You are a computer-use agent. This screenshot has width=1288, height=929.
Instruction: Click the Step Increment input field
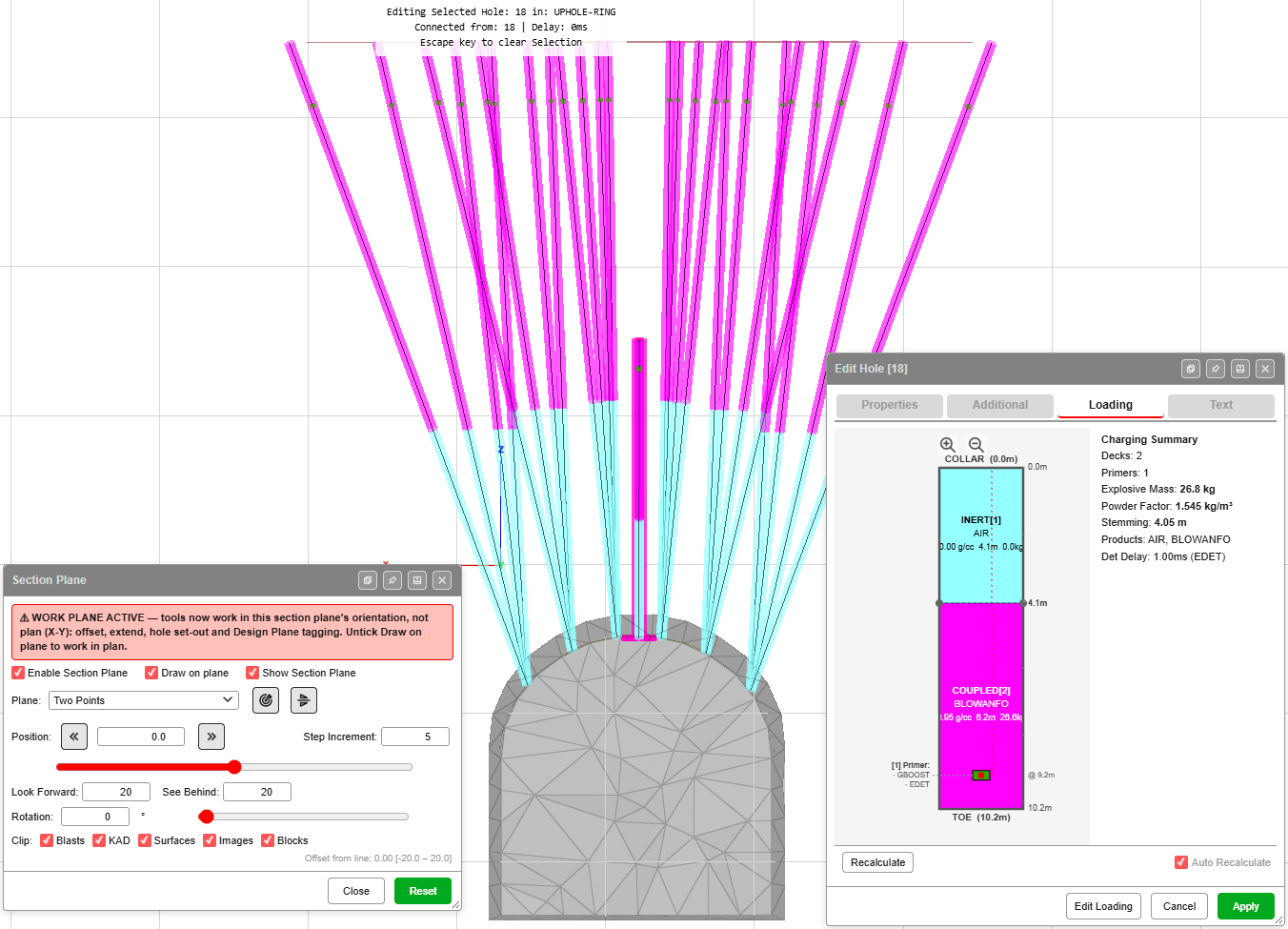tap(415, 737)
